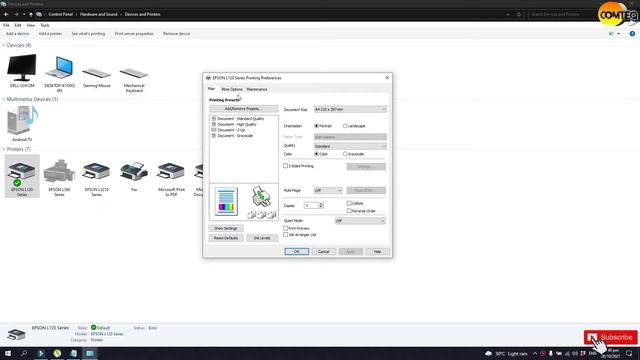Collapse the Multimedia Devices (1) group

click(4, 99)
